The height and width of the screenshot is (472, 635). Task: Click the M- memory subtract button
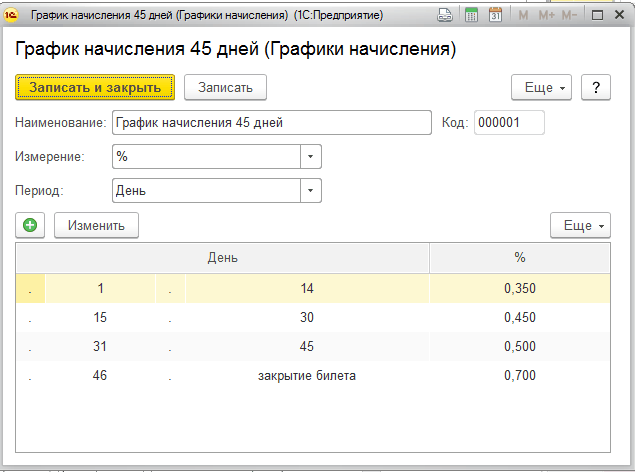pos(569,15)
